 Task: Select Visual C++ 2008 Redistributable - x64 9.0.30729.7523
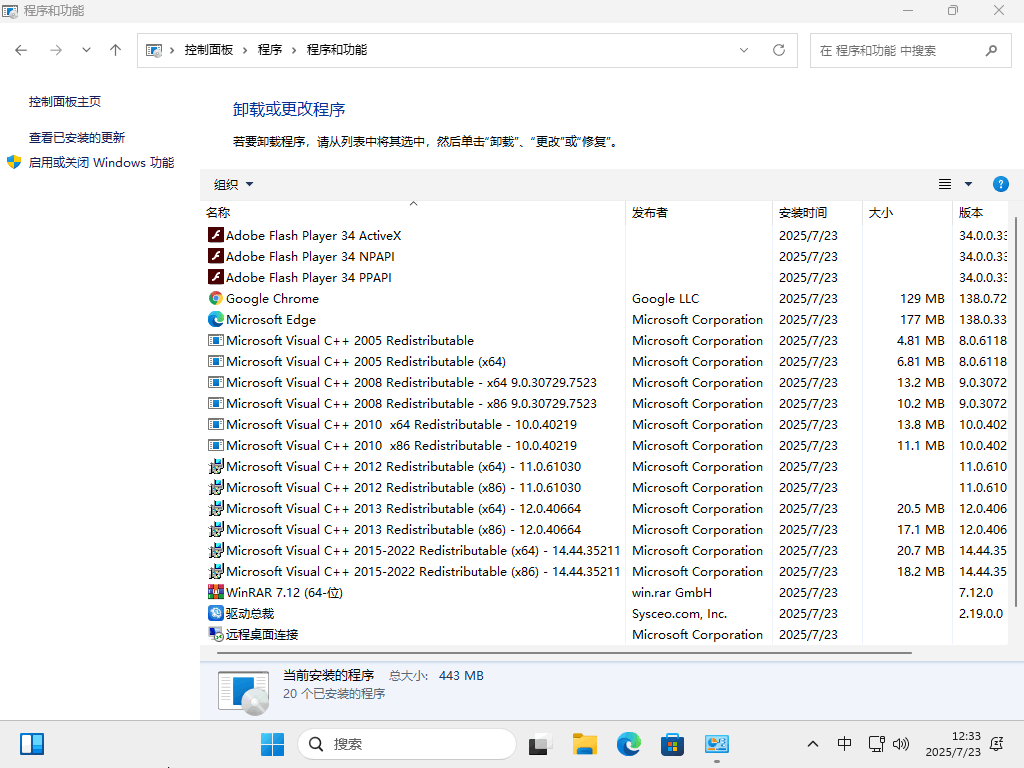pyautogui.click(x=607, y=382)
